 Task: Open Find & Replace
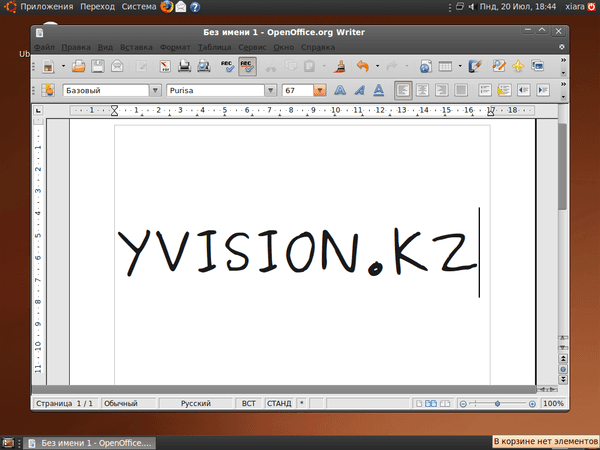[499, 66]
